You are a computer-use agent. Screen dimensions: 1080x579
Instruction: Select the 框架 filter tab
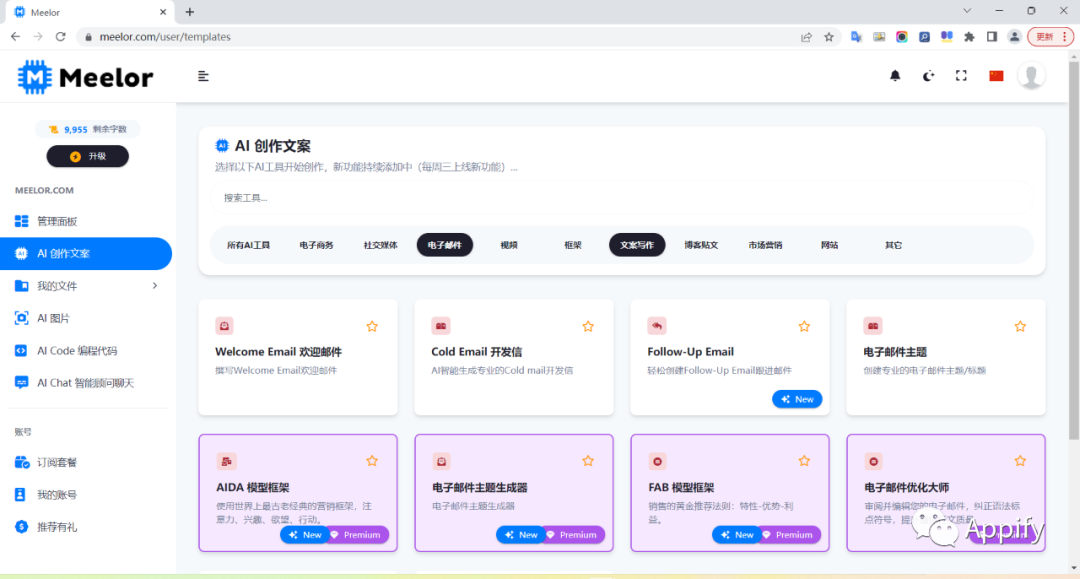[x=573, y=245]
